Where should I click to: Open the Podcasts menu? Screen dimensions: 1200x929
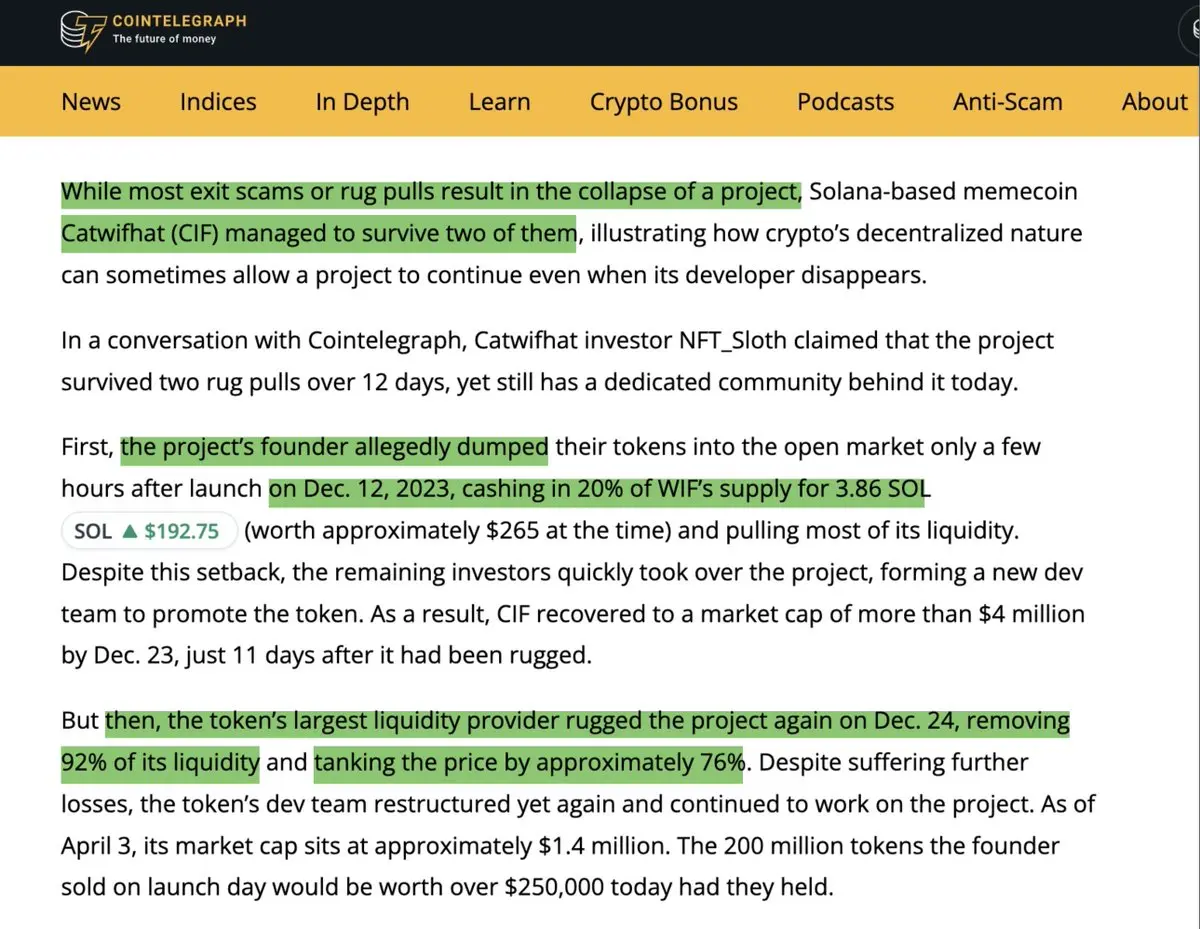845,102
